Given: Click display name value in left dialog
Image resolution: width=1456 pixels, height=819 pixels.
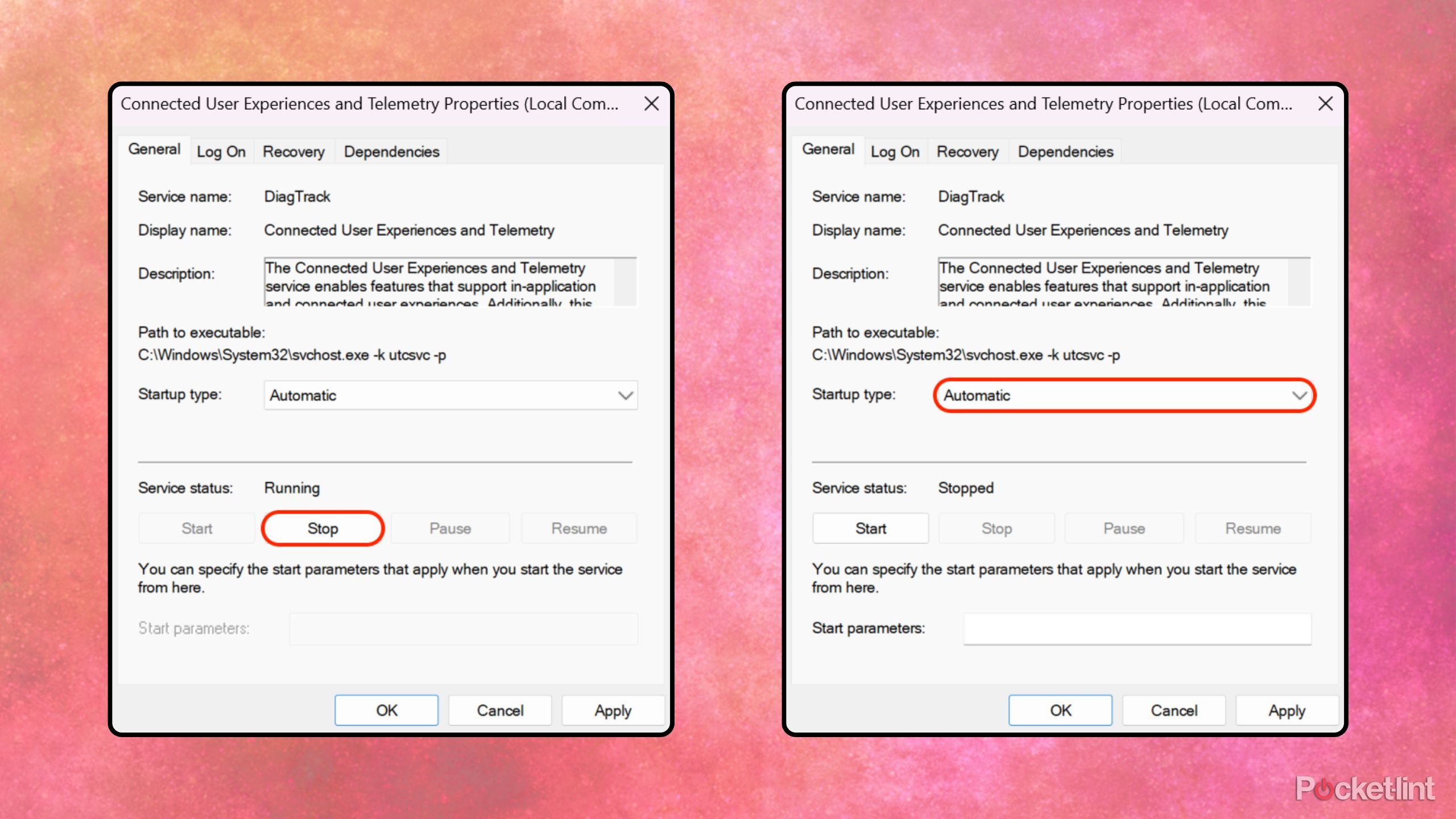Looking at the screenshot, I should (x=409, y=230).
